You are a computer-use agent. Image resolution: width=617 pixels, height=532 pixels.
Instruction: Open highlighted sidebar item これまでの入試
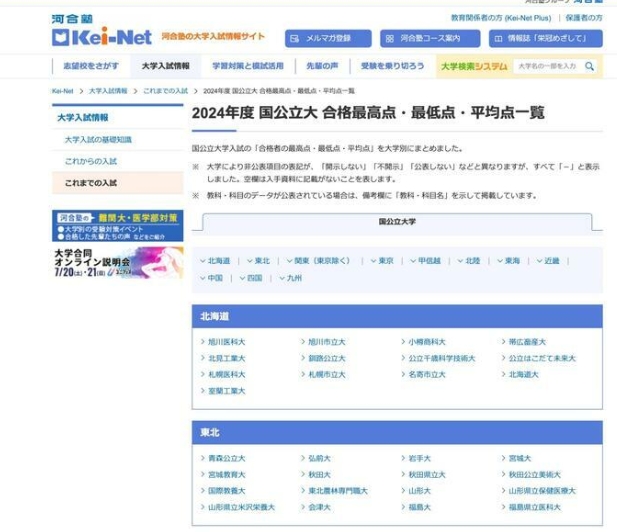pos(118,183)
